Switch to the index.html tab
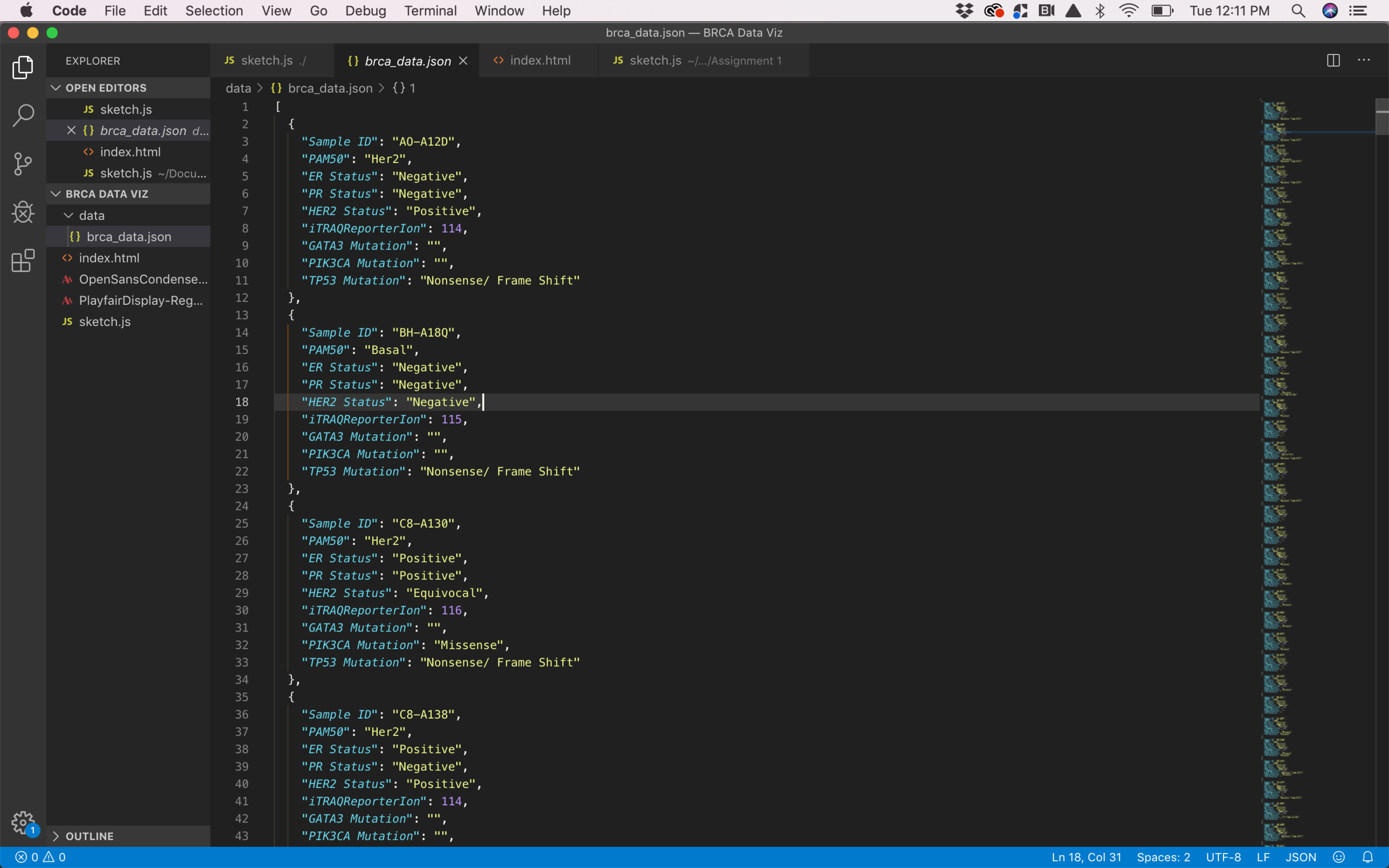 (538, 61)
